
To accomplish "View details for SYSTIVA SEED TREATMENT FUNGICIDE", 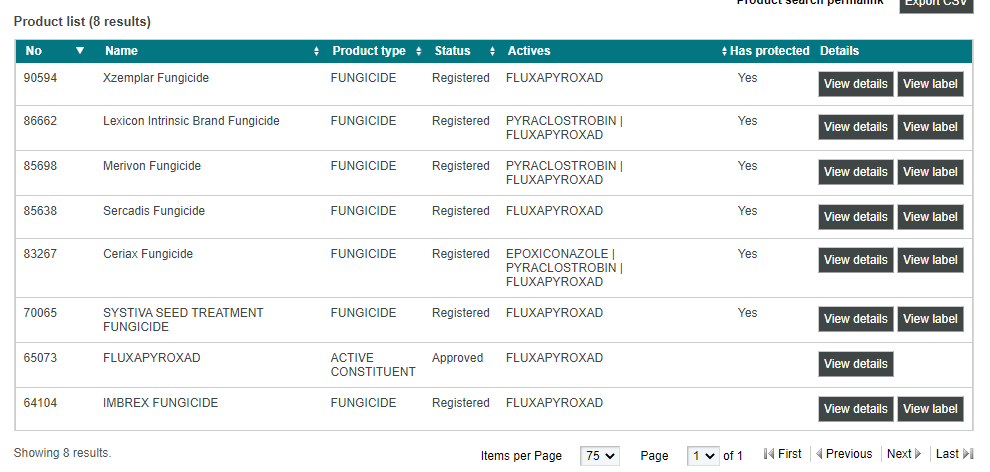I will [855, 319].
